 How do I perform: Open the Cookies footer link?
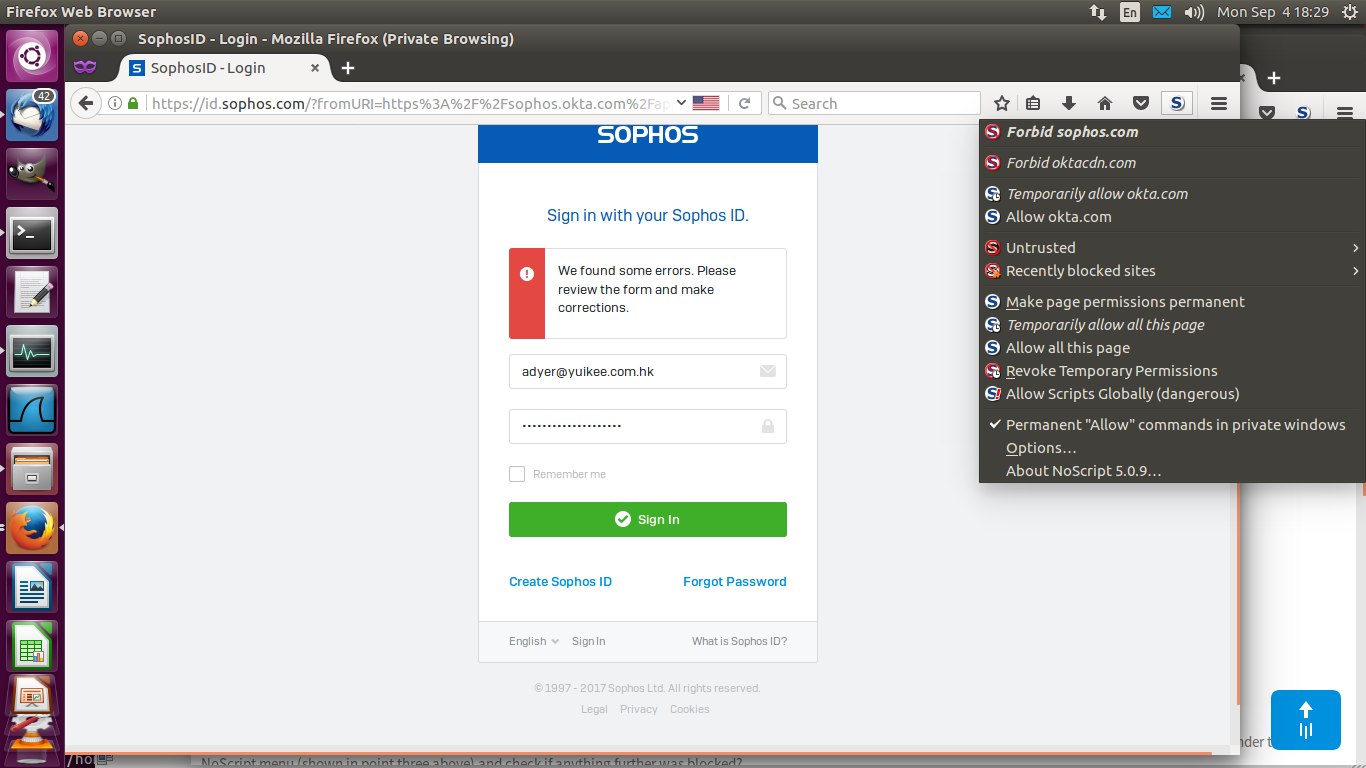[x=690, y=709]
